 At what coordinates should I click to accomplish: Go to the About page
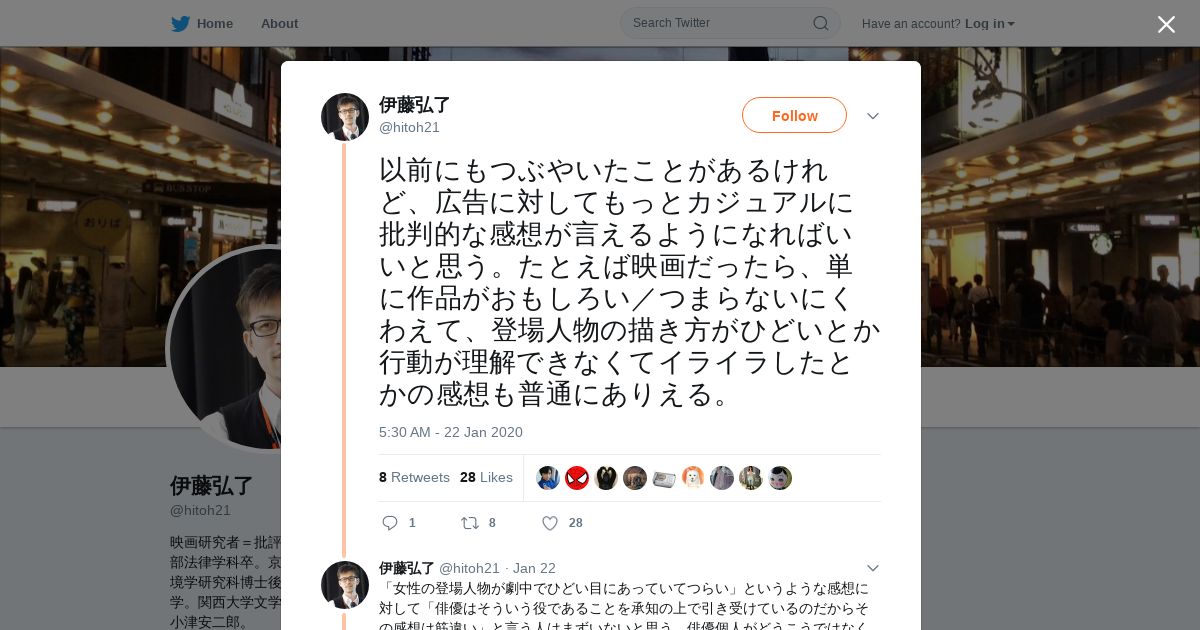[279, 24]
